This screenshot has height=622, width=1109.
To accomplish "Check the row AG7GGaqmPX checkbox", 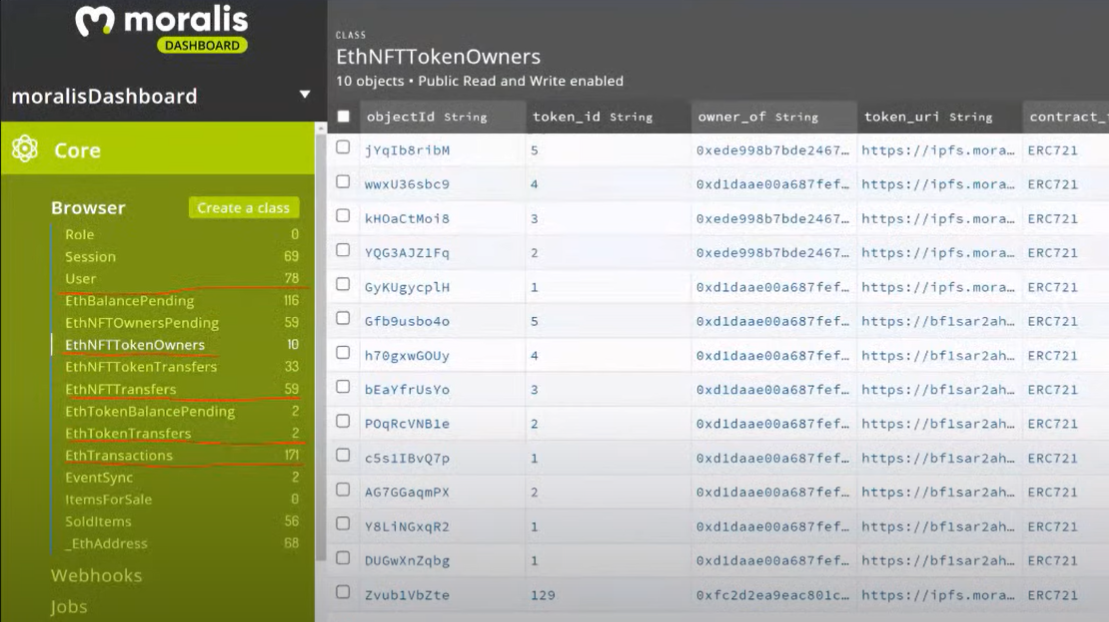I will coord(343,490).
